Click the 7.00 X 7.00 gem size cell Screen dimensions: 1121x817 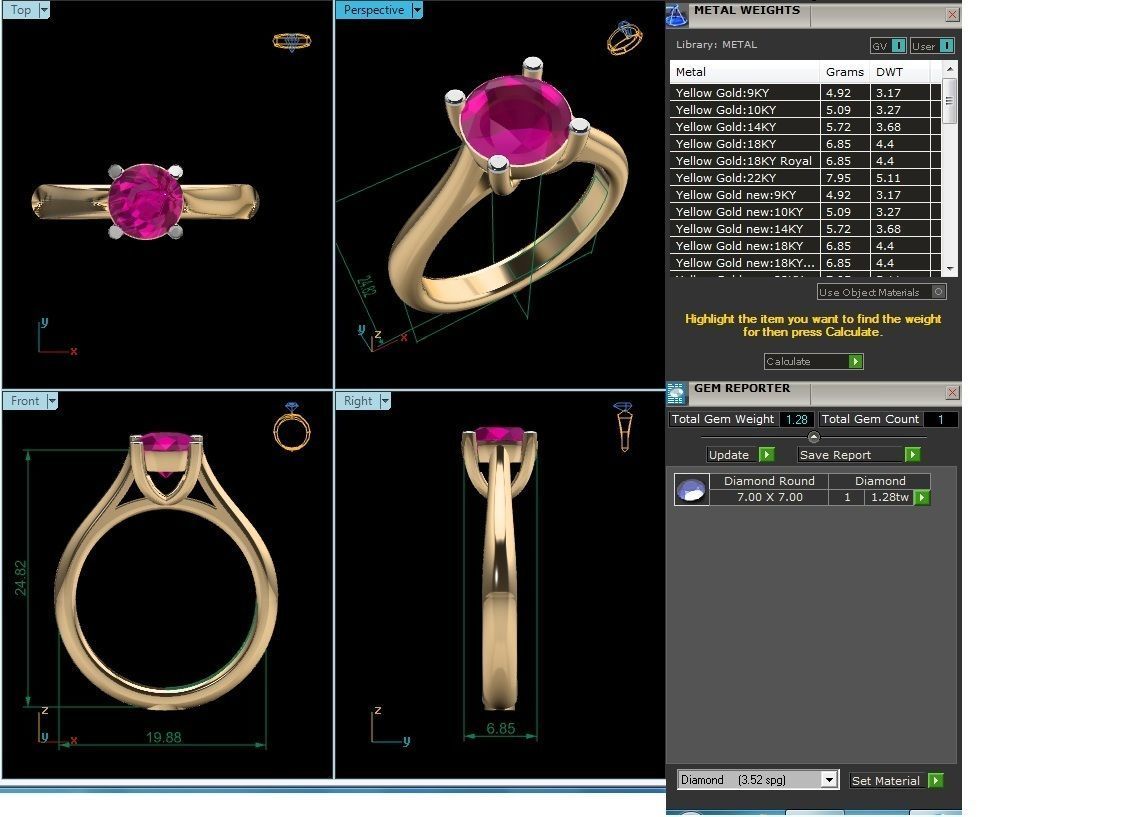[x=769, y=497]
